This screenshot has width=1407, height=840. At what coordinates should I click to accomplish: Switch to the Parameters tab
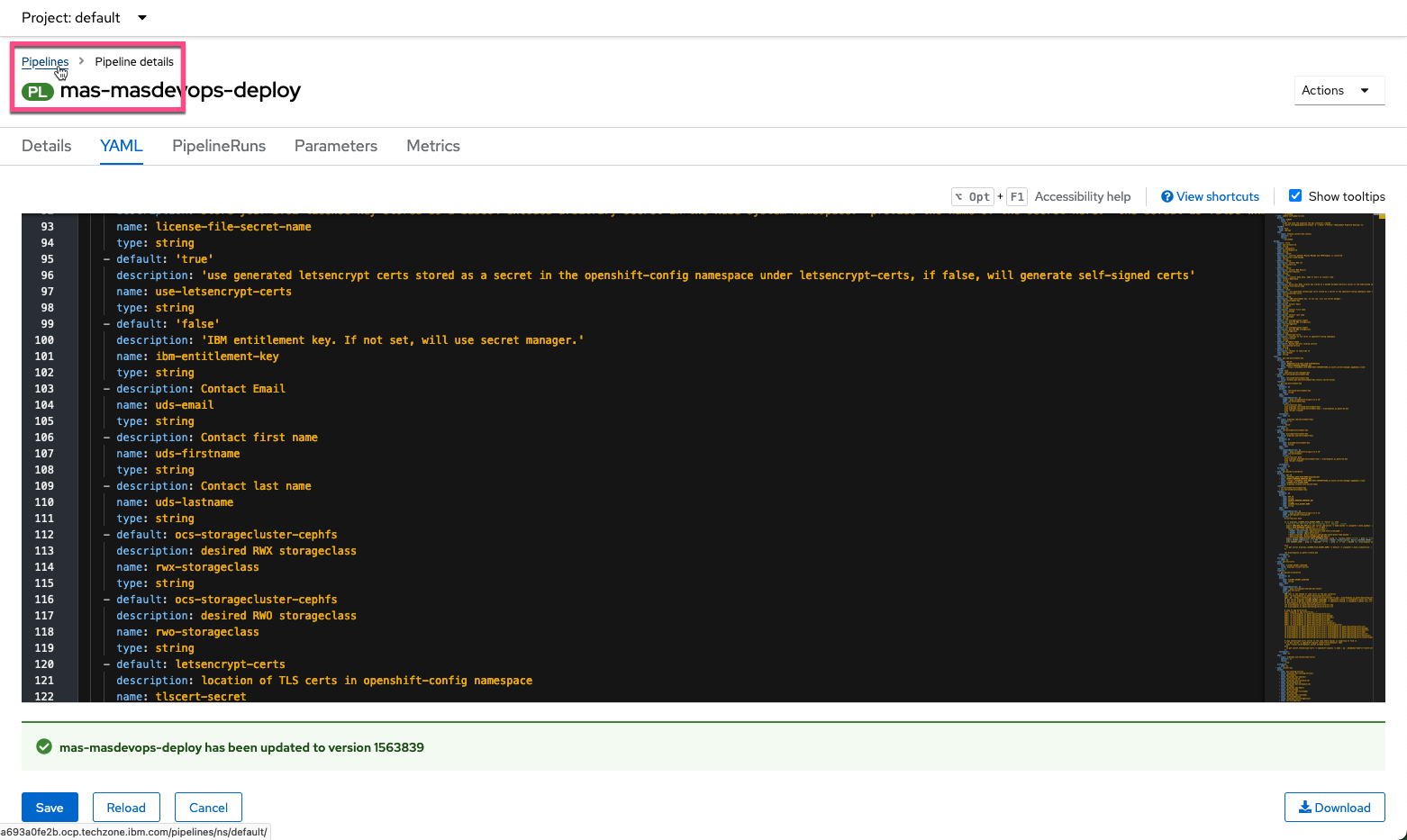click(x=336, y=146)
